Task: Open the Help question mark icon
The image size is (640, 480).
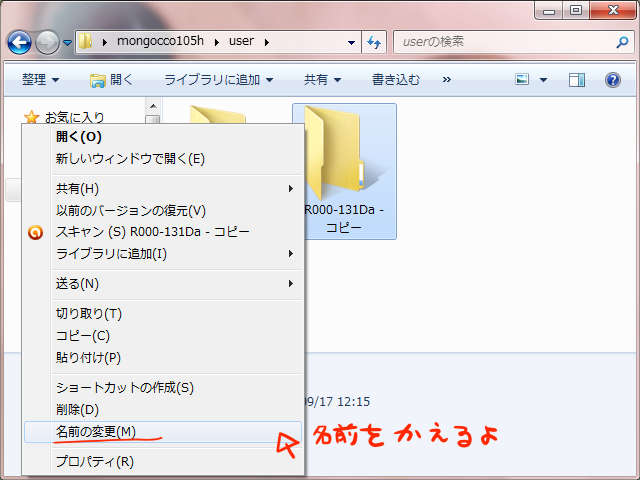Action: point(612,80)
